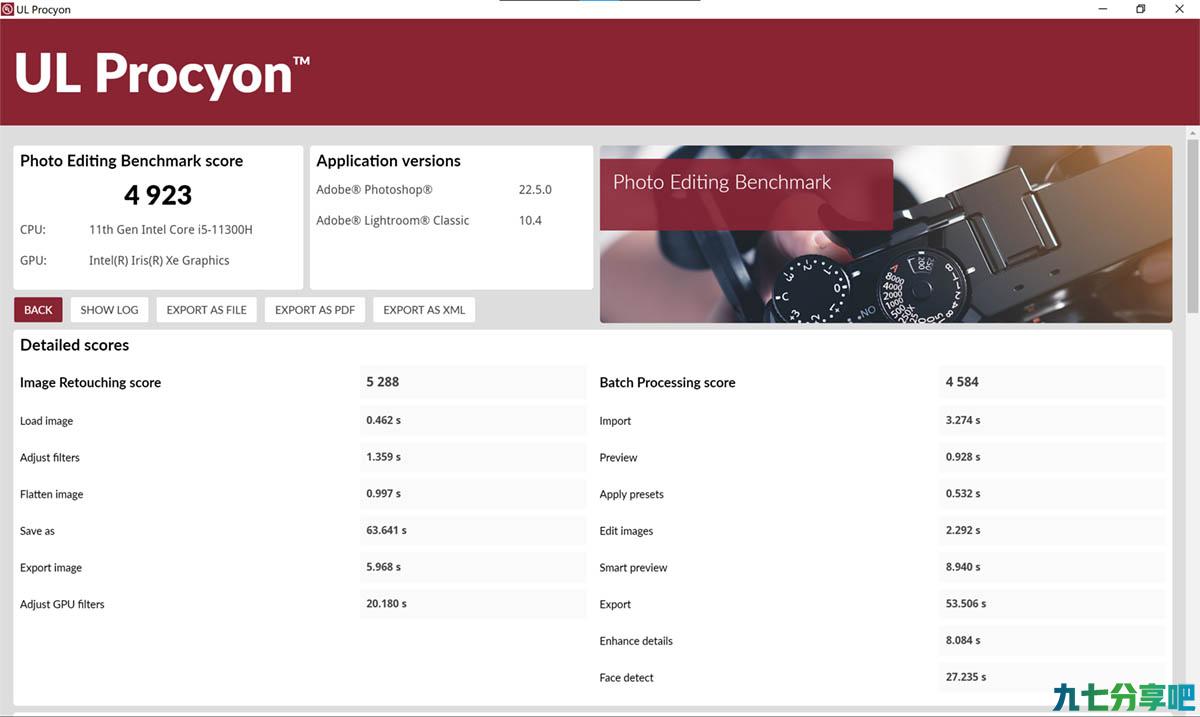Screen dimensions: 1200x717
Task: Click the Import time 3.274 s
Action: pyautogui.click(x=963, y=420)
